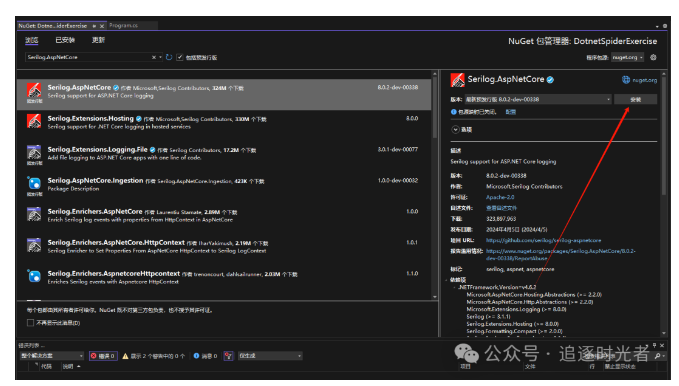Click the detail pane vertical scrollbar
679x386 pixels.
coord(664,136)
